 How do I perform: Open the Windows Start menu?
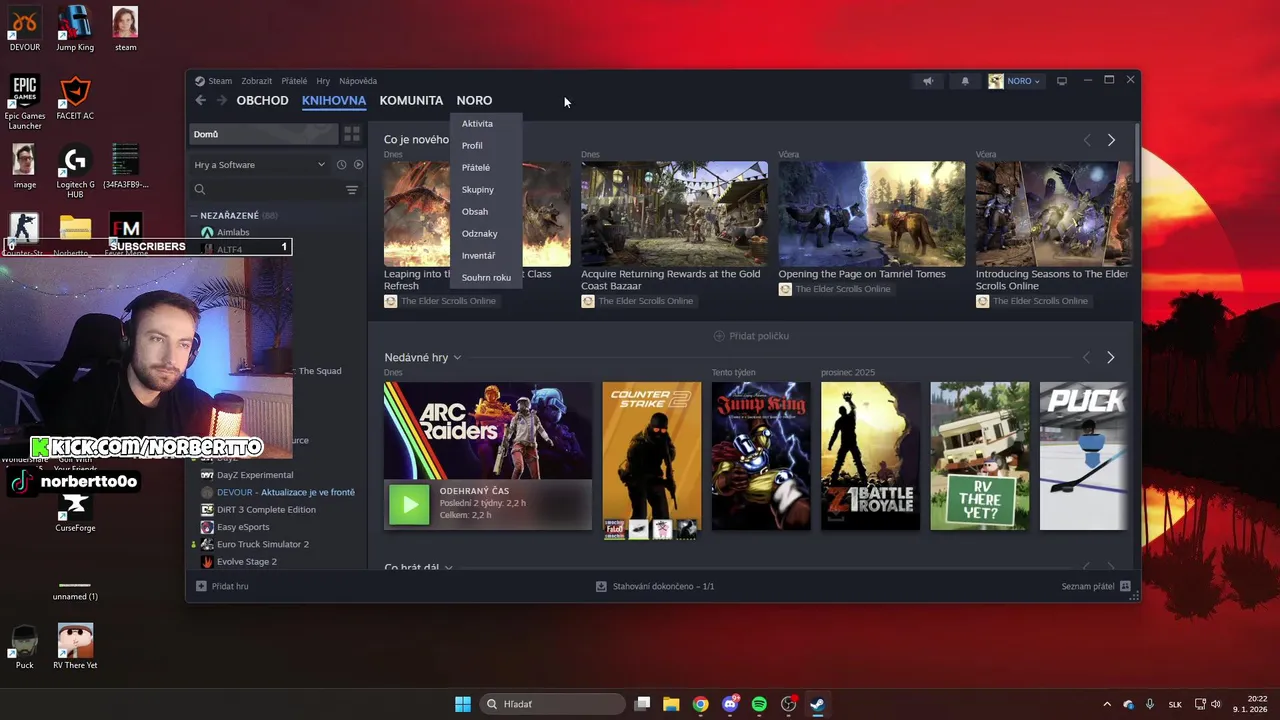coord(463,704)
